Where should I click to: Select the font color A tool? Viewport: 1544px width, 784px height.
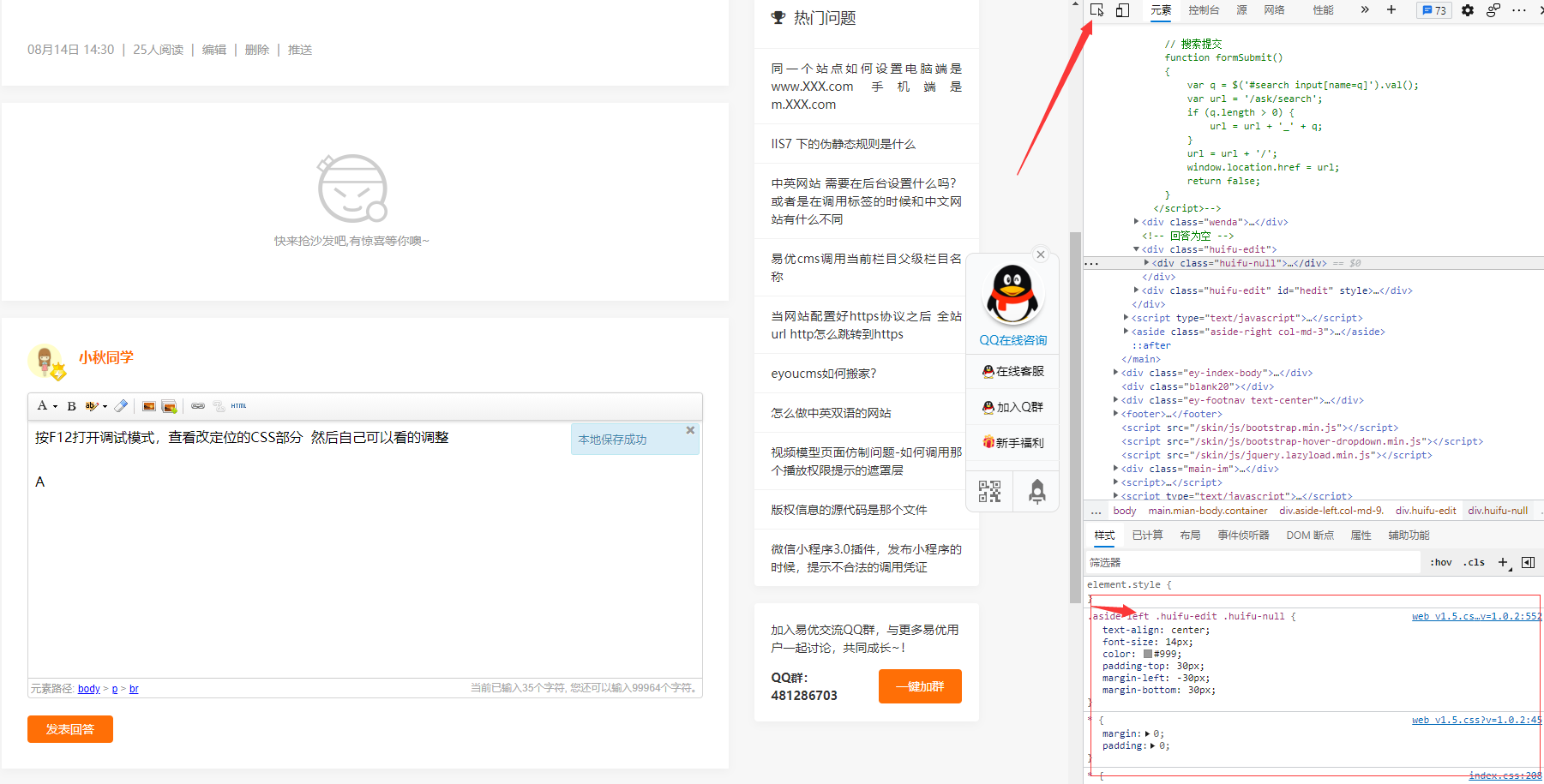[x=42, y=406]
